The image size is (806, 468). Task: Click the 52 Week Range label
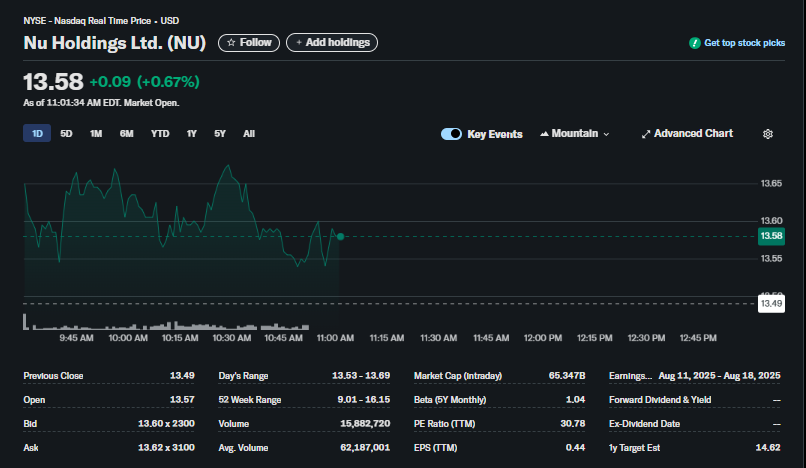[250, 400]
